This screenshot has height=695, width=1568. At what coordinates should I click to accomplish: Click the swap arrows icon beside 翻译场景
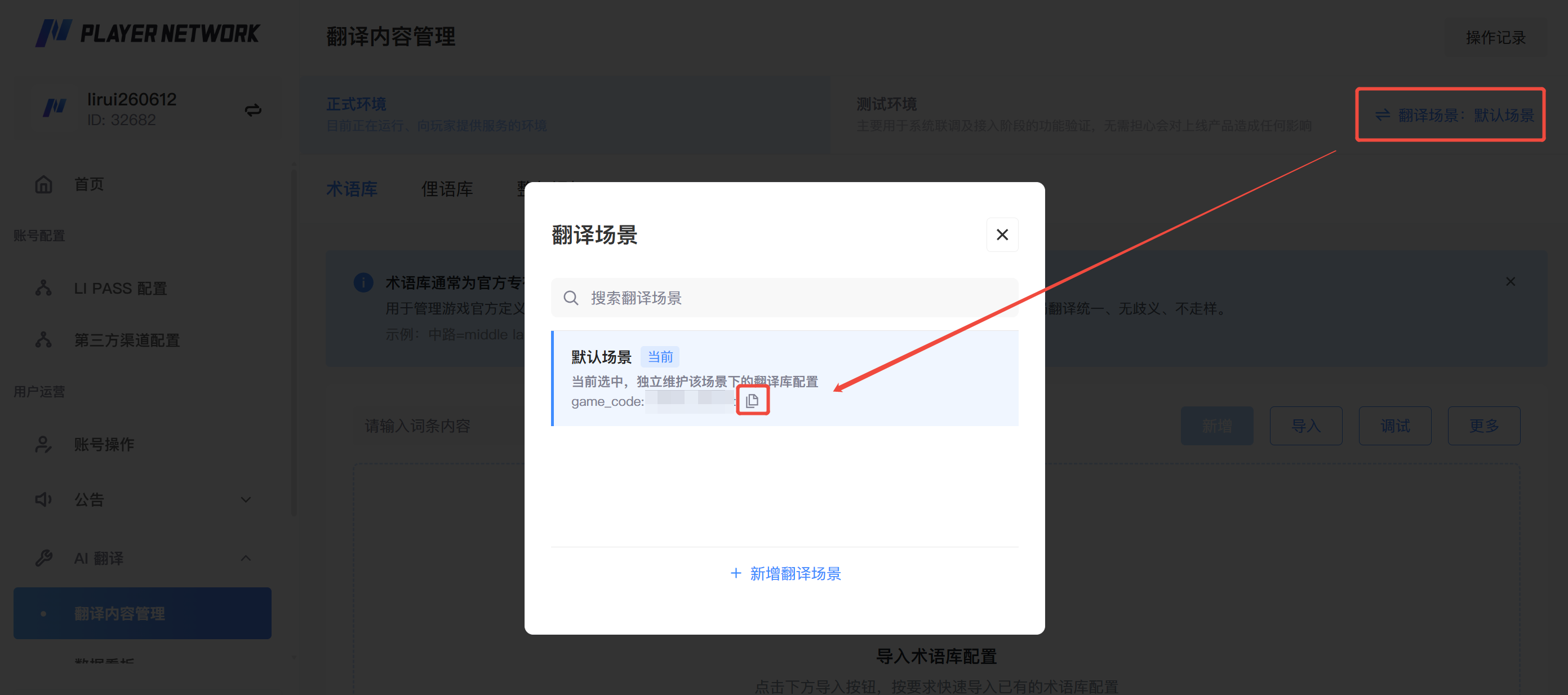click(1382, 115)
